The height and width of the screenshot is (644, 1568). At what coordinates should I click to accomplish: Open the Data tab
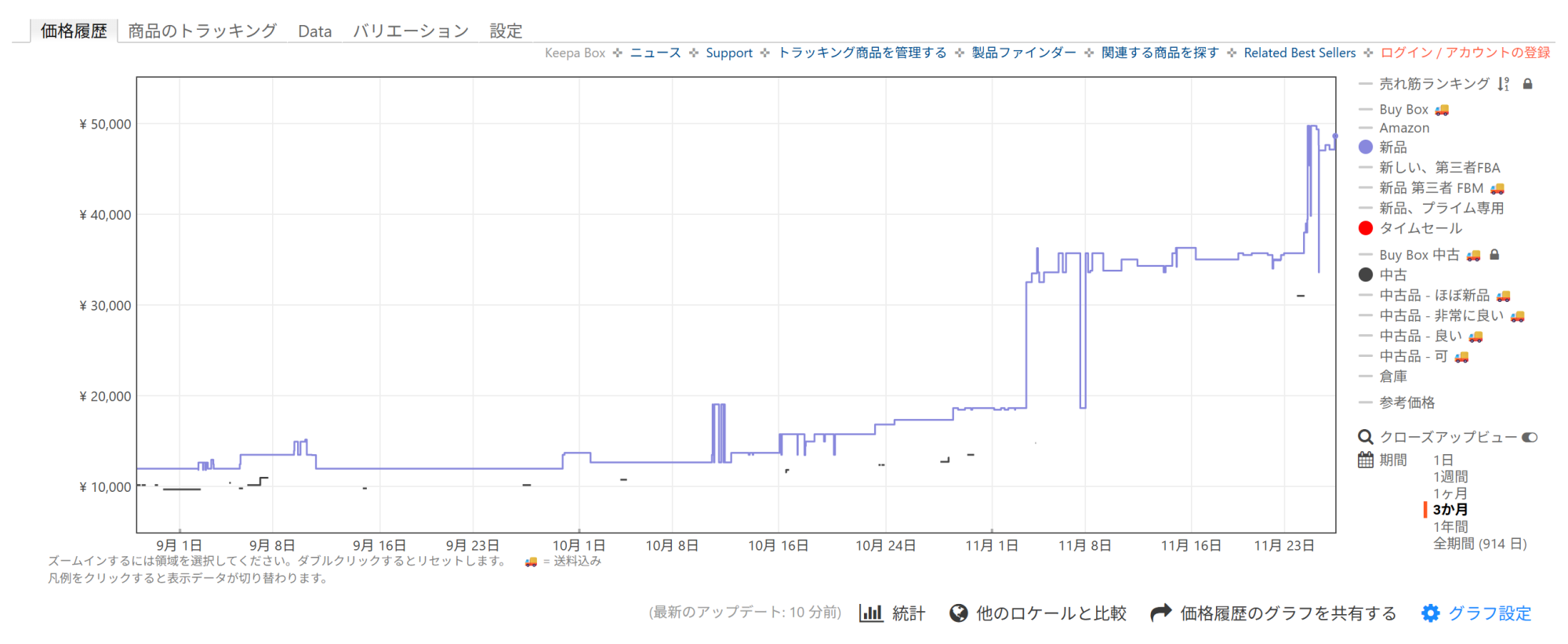(314, 31)
